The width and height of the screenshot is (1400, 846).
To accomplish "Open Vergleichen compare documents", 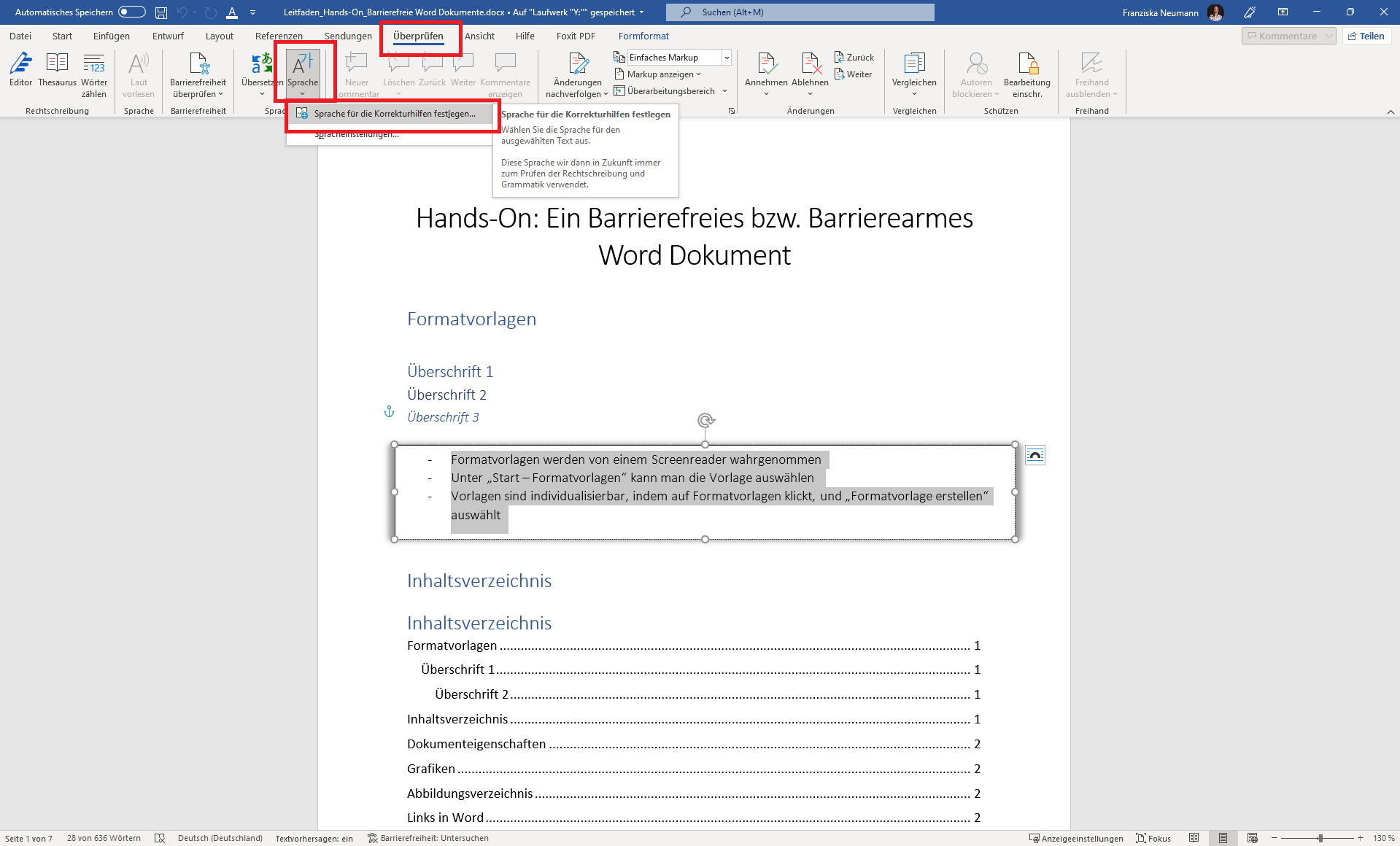I will point(914,74).
